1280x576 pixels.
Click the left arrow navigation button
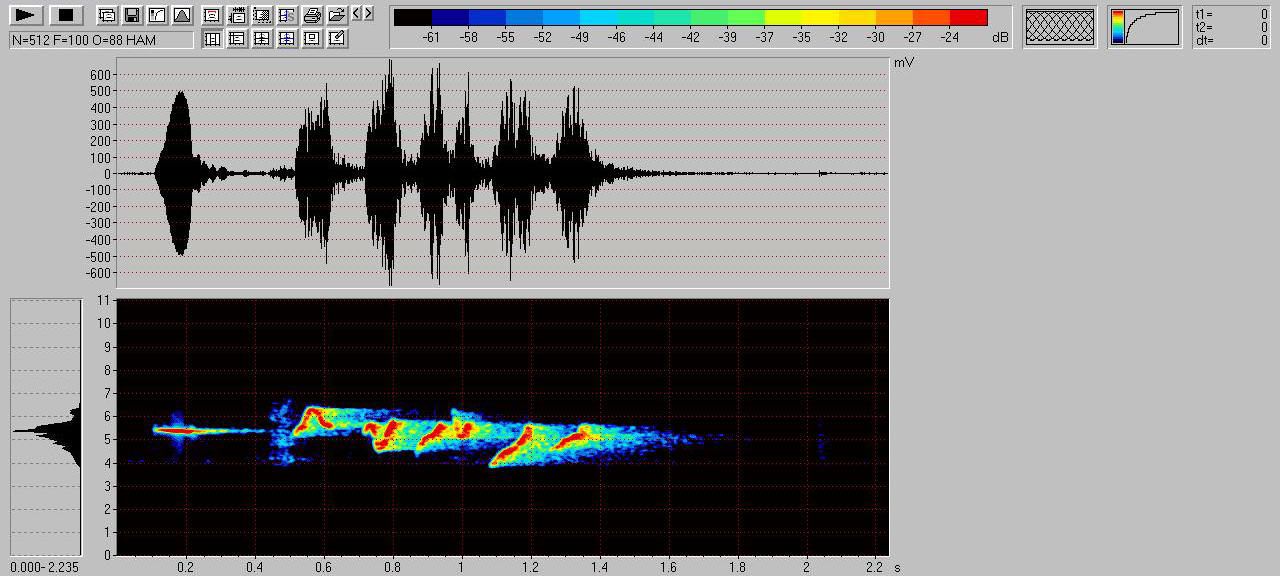pyautogui.click(x=356, y=14)
